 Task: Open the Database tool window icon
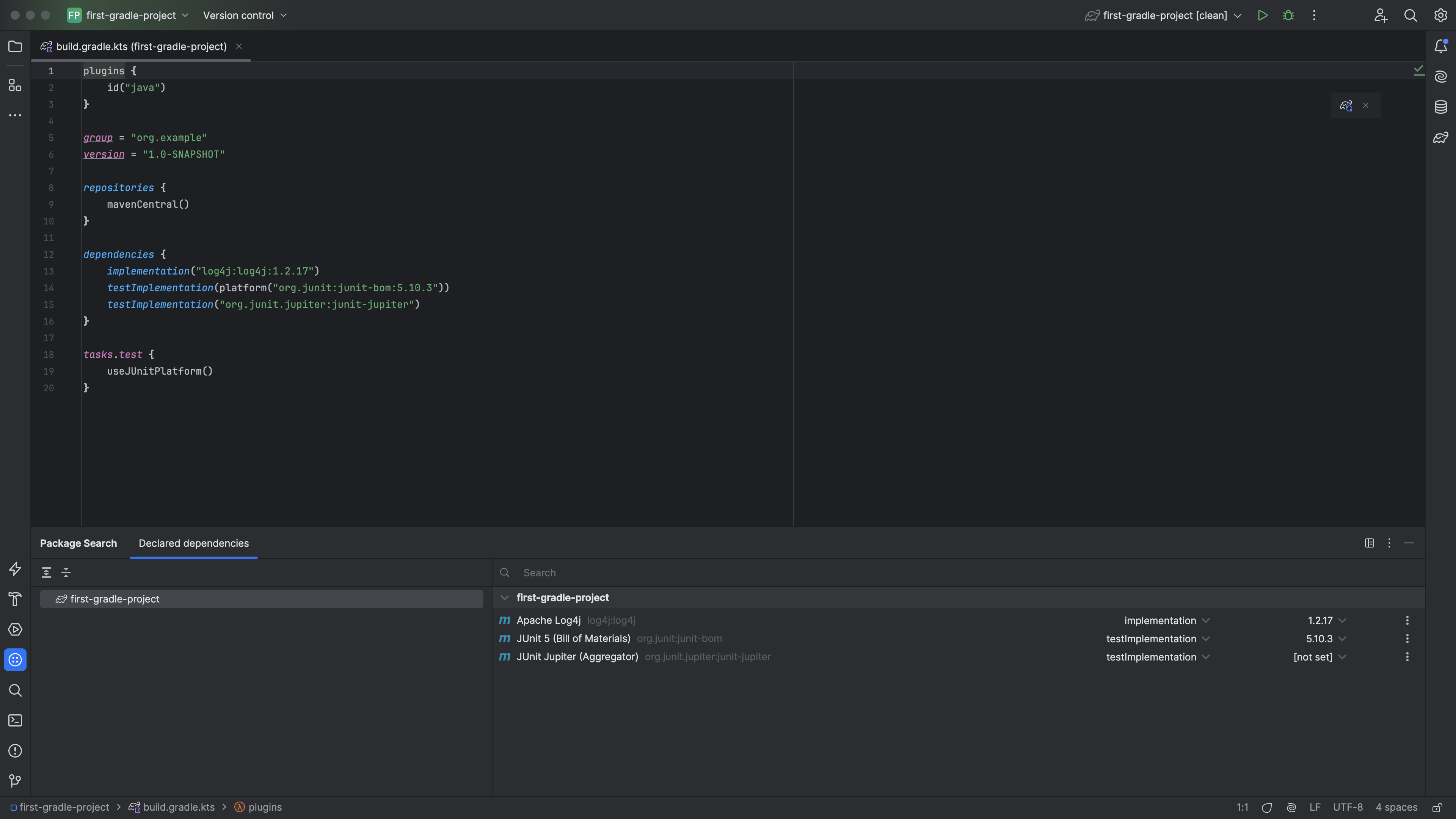pos(1441,107)
